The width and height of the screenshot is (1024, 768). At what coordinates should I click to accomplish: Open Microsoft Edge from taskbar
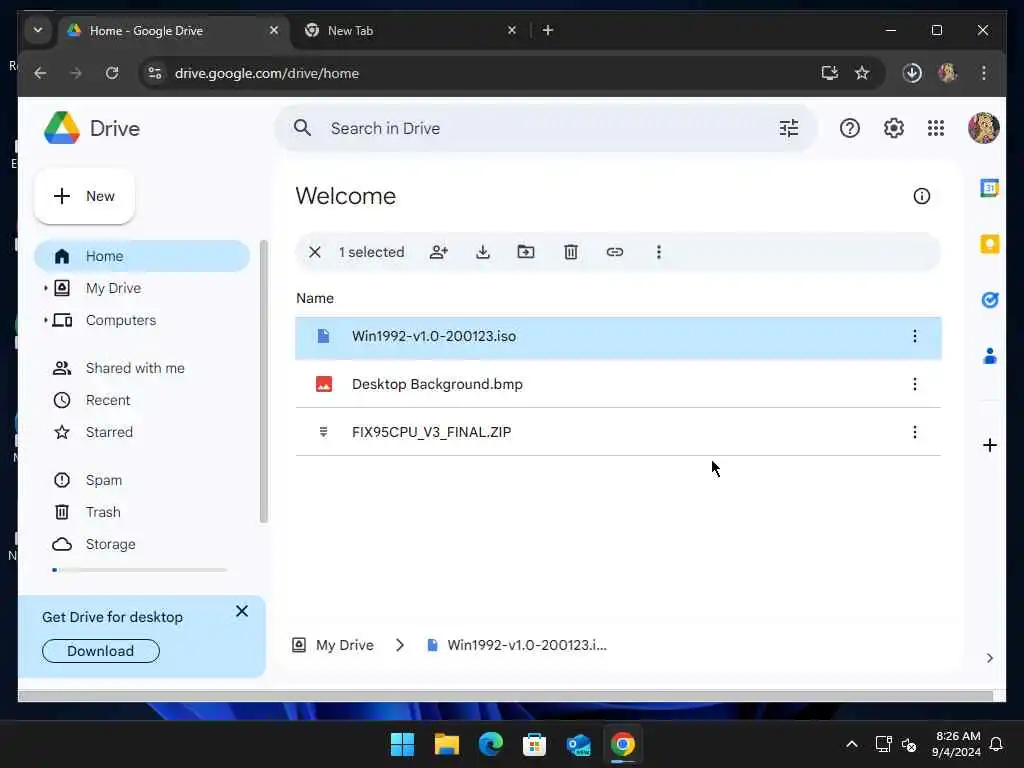[490, 744]
